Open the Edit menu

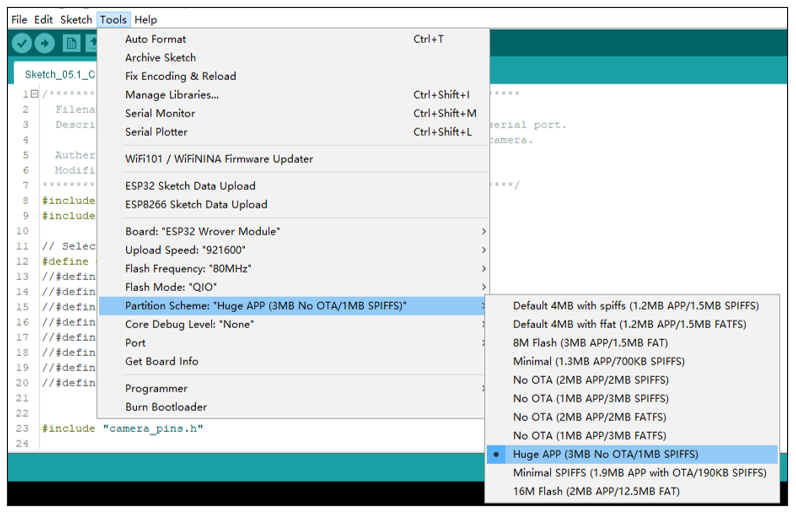(x=43, y=20)
